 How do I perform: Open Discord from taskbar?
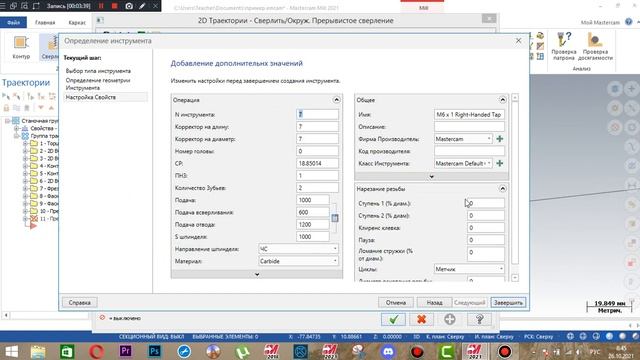tap(388, 351)
